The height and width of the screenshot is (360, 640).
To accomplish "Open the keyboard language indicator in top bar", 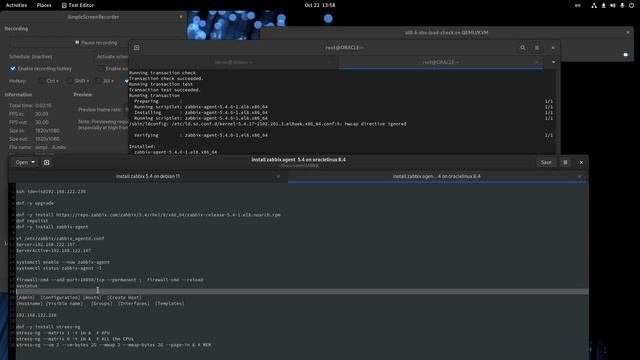I will (578, 5).
